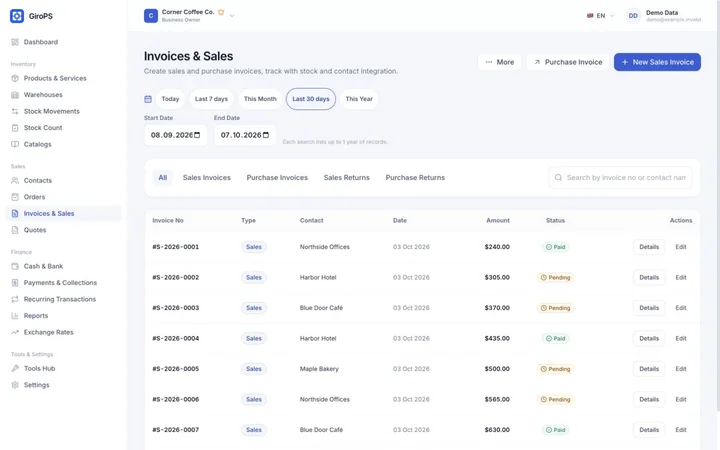Screen dimensions: 720x450
Task: Click the Invoice No column header
Action: pyautogui.click(x=168, y=220)
